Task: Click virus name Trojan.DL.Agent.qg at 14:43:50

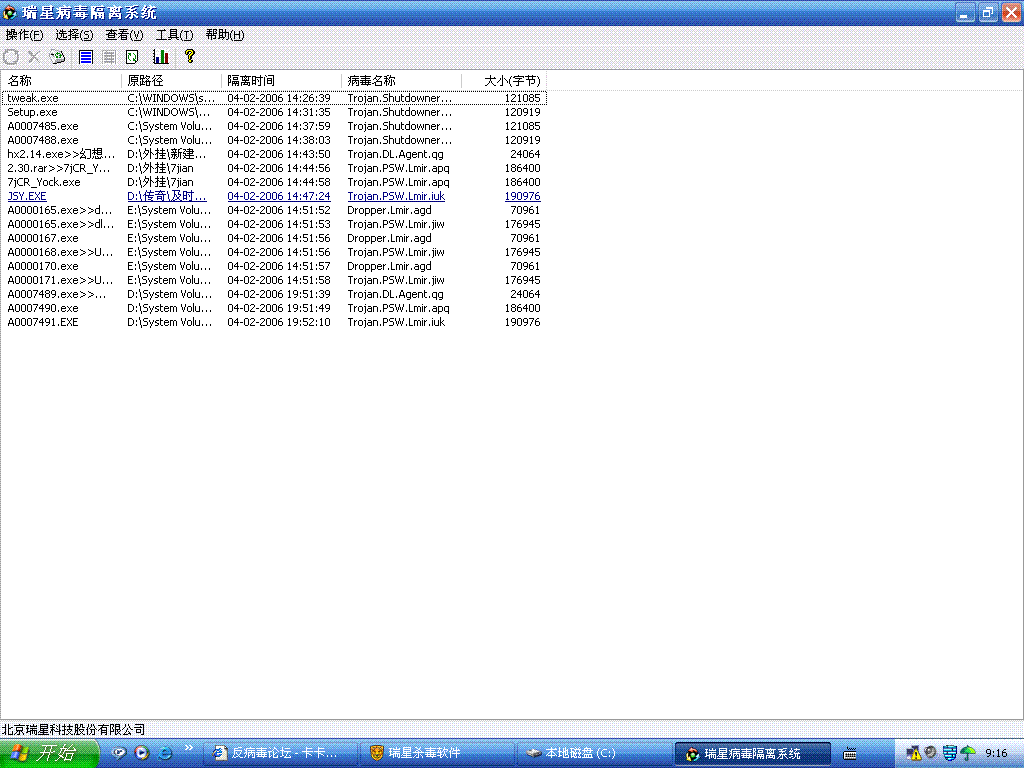Action: coord(395,154)
